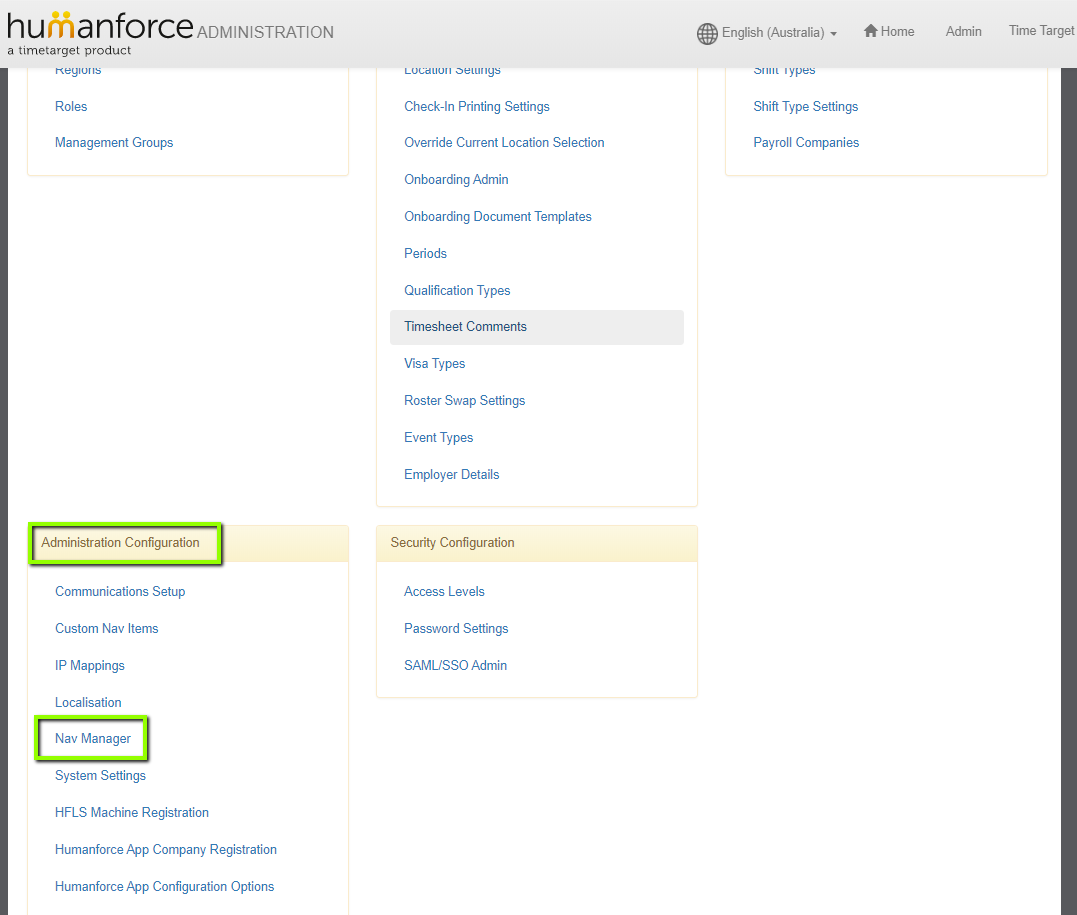The image size is (1077, 915).
Task: Select the Time Target menu item
Action: click(1043, 30)
